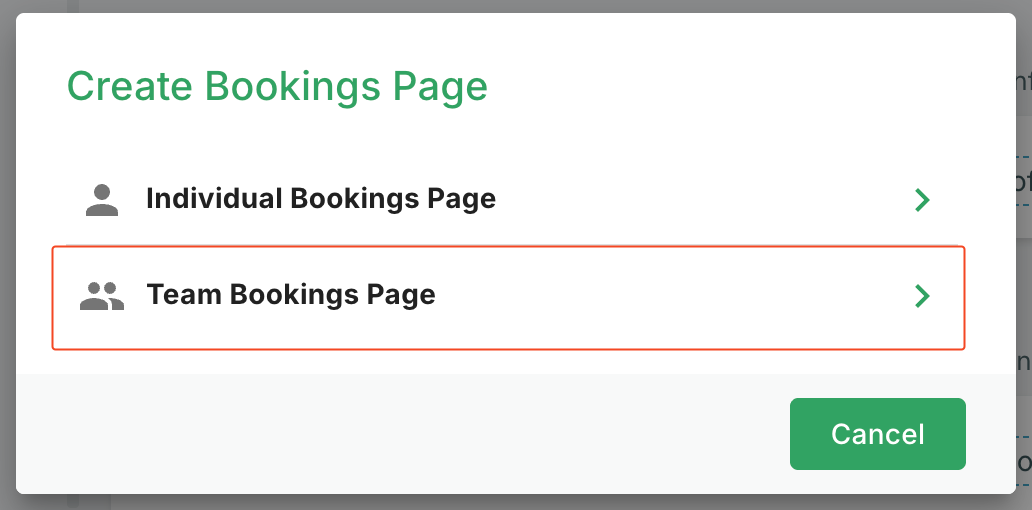This screenshot has width=1032, height=510.
Task: Click the two-person group icon for Team
Action: pyautogui.click(x=102, y=296)
